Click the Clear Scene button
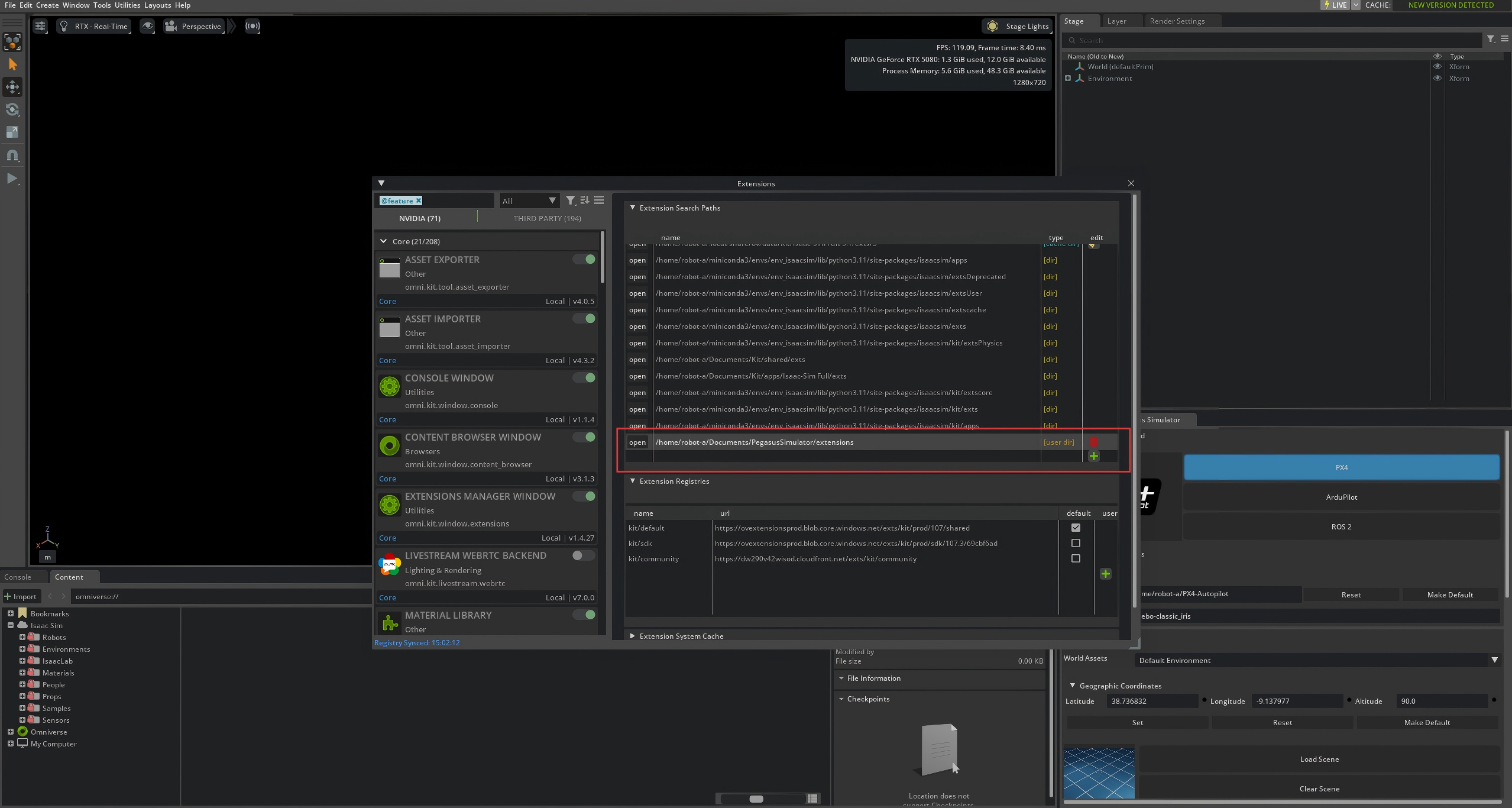The height and width of the screenshot is (808, 1512). tap(1319, 788)
